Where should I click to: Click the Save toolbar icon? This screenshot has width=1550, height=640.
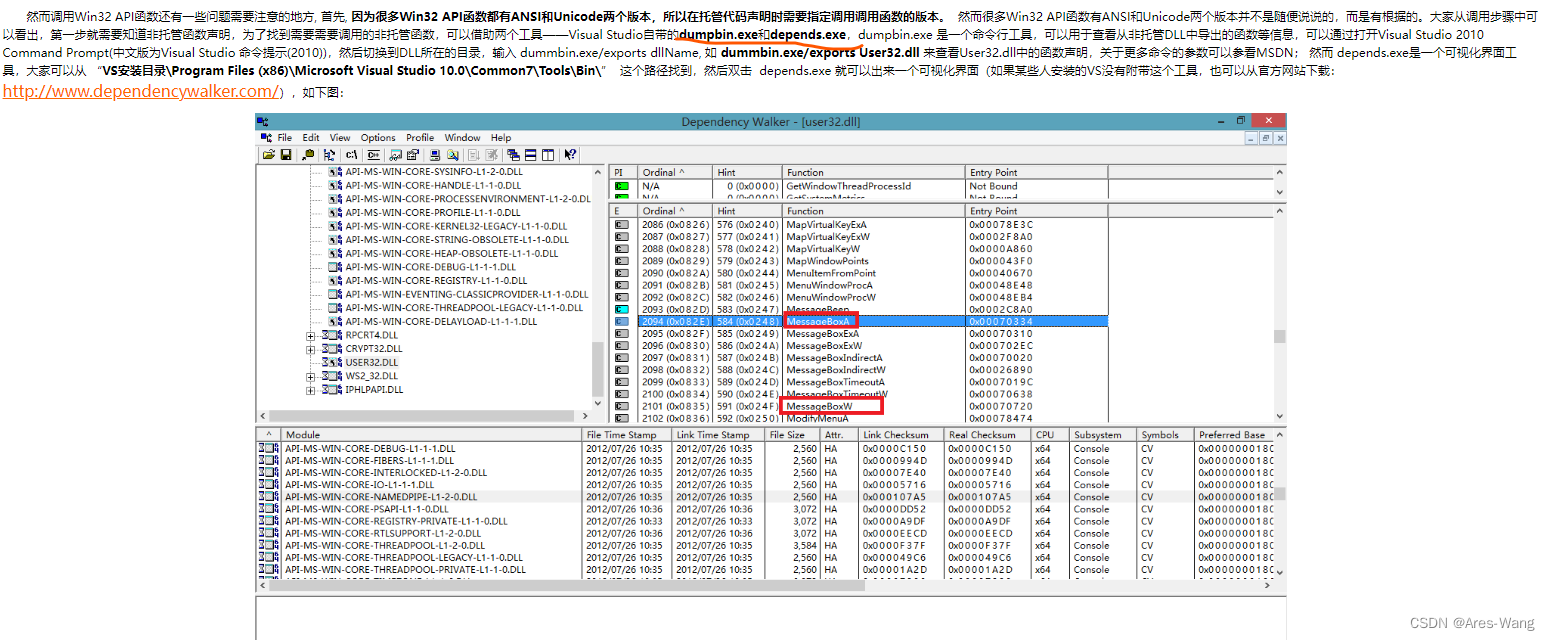[x=286, y=155]
